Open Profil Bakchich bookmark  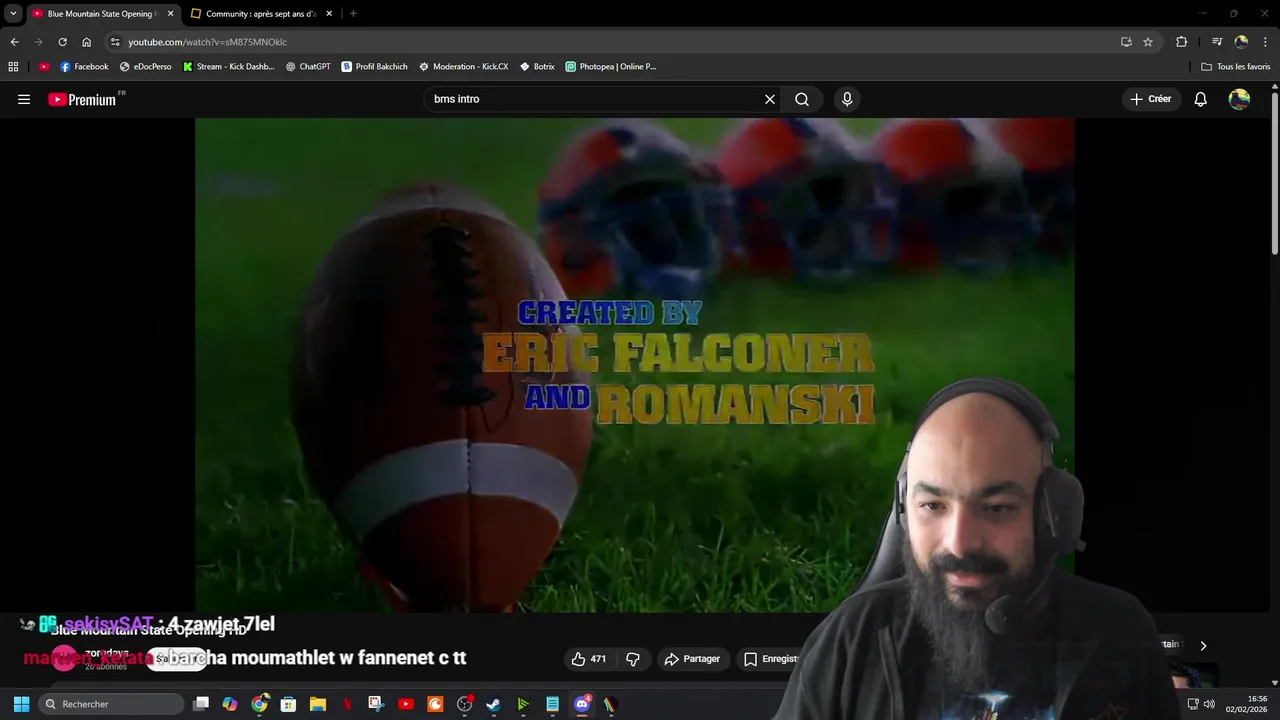pos(374,67)
